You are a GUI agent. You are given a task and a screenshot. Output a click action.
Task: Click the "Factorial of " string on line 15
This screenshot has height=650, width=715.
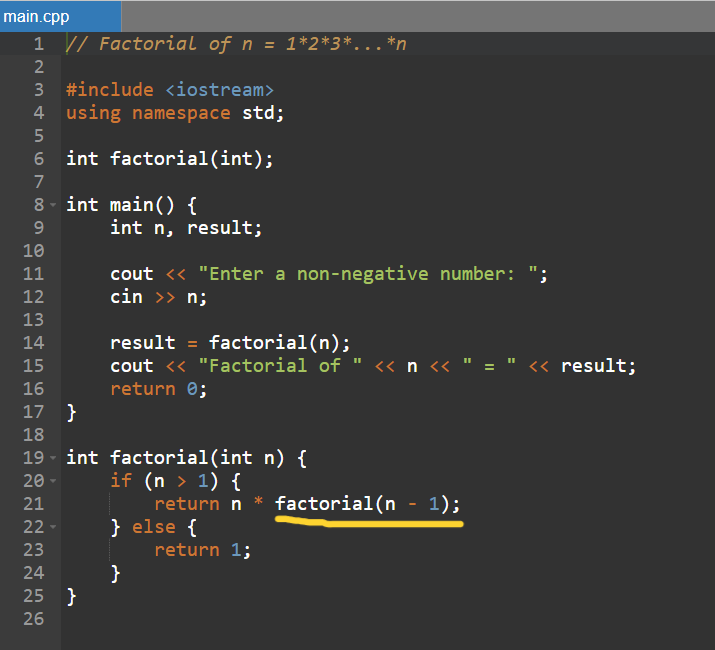pos(280,366)
